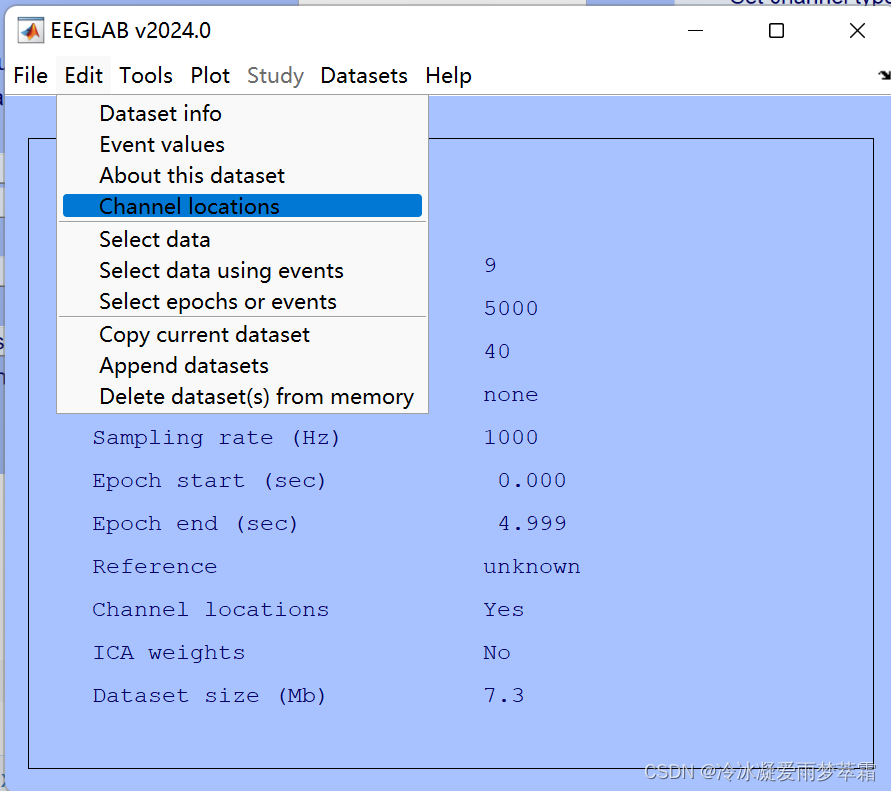891x791 pixels.
Task: Select Append datasets from Edit menu
Action: click(x=183, y=365)
